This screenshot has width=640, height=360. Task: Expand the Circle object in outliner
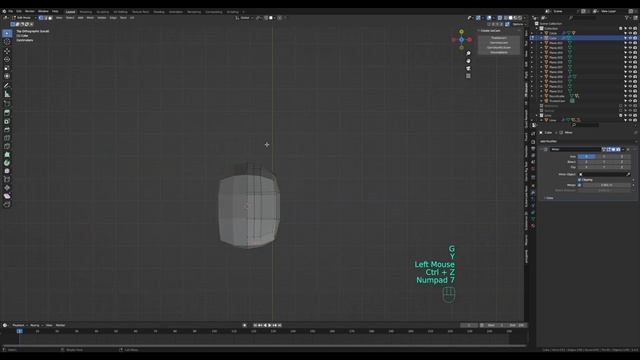pyautogui.click(x=542, y=33)
